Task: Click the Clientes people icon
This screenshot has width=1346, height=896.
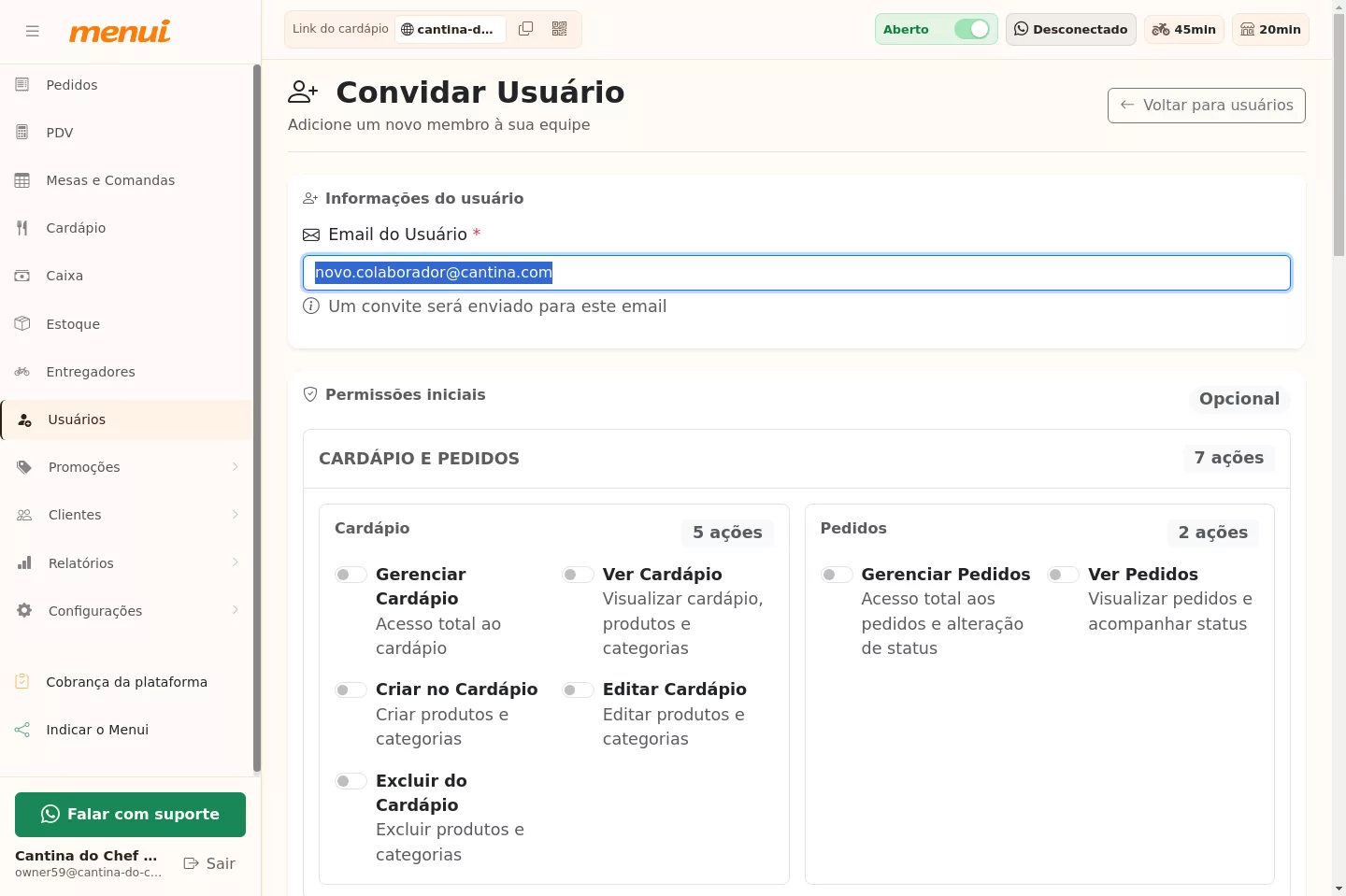Action: coord(24,515)
